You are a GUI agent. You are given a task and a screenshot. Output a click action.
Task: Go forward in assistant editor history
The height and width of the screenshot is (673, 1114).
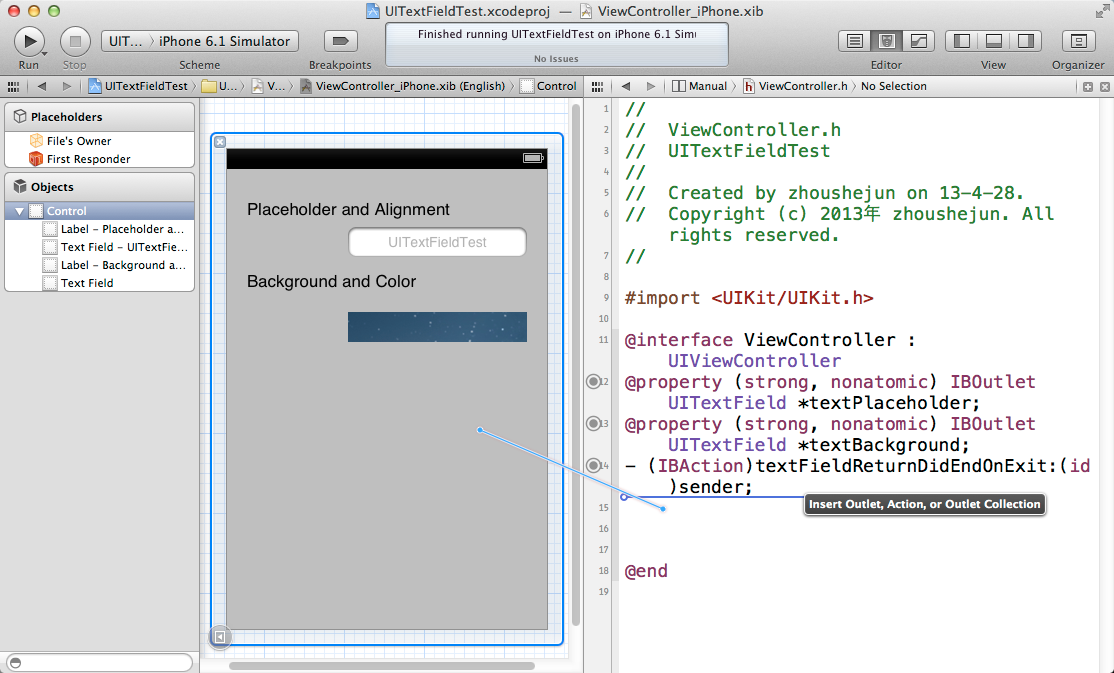(651, 87)
